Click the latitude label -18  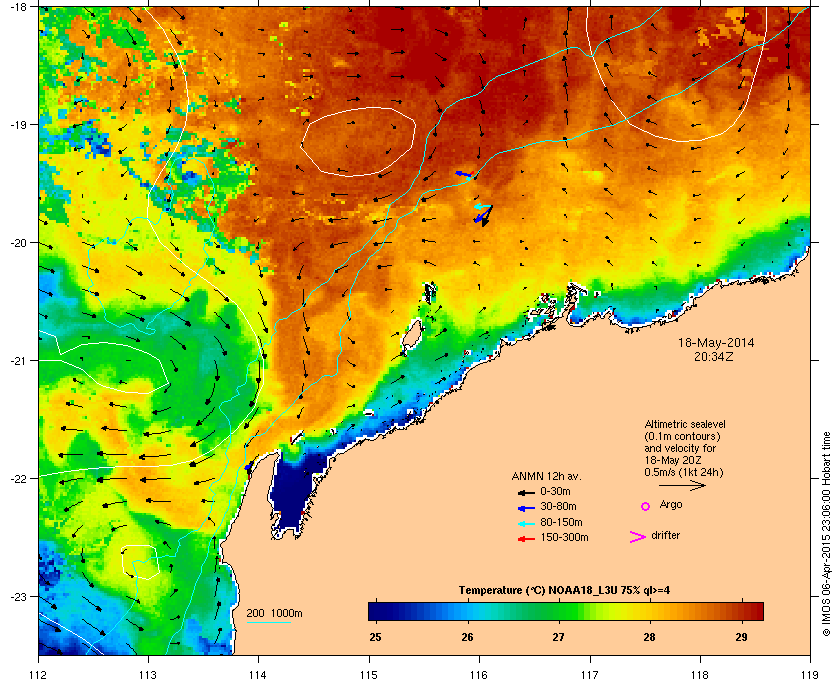click(18, 7)
